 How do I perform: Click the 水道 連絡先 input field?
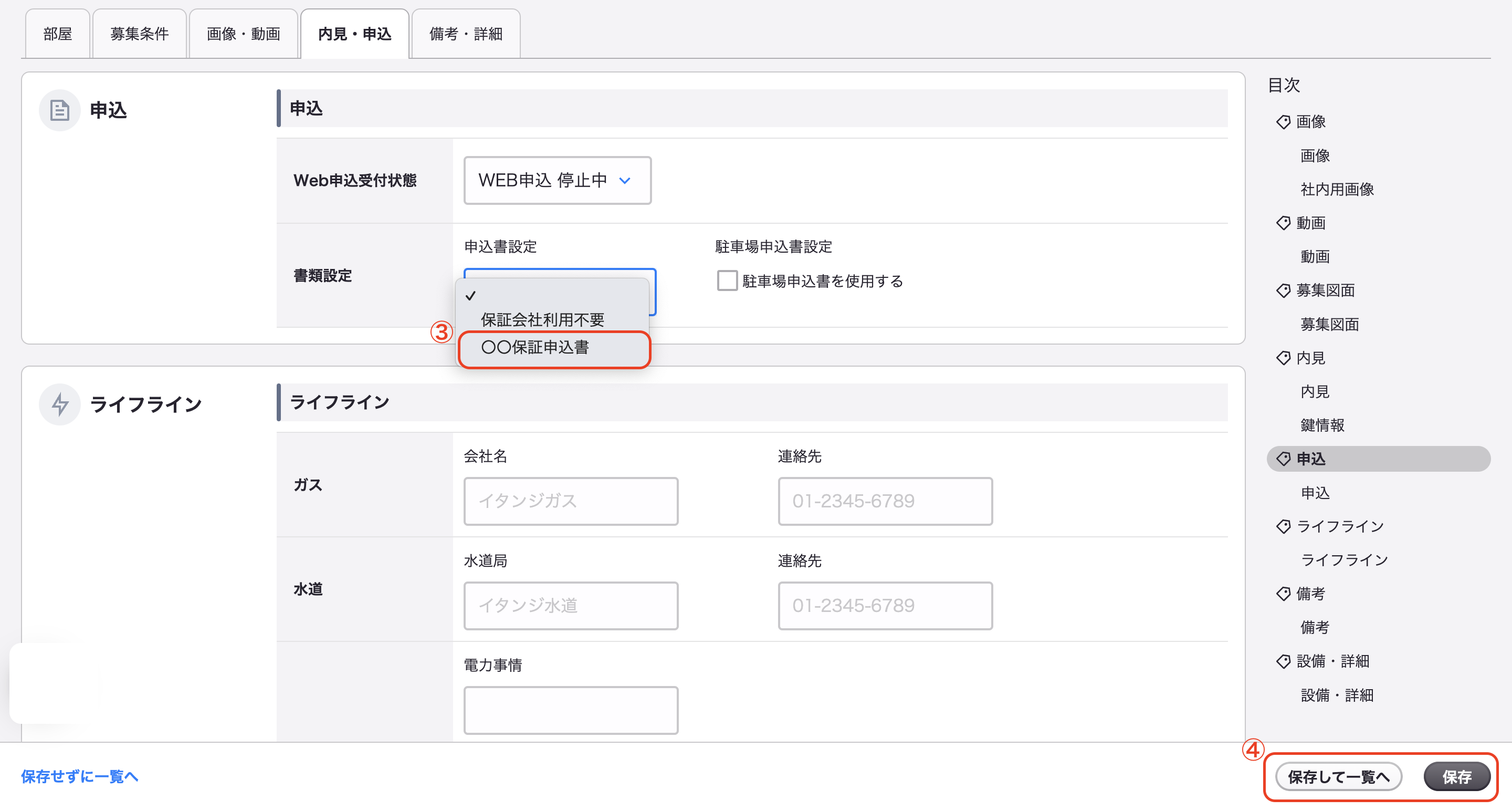(x=885, y=606)
